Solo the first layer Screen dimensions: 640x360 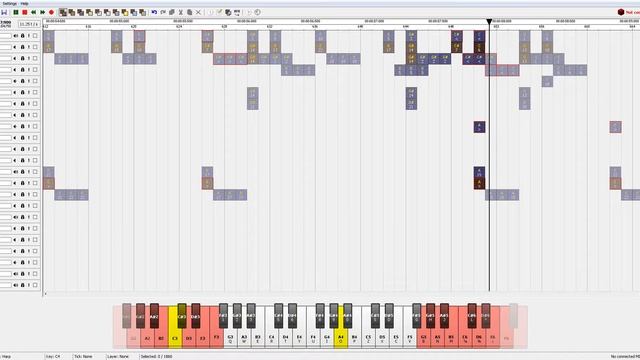tap(29, 36)
